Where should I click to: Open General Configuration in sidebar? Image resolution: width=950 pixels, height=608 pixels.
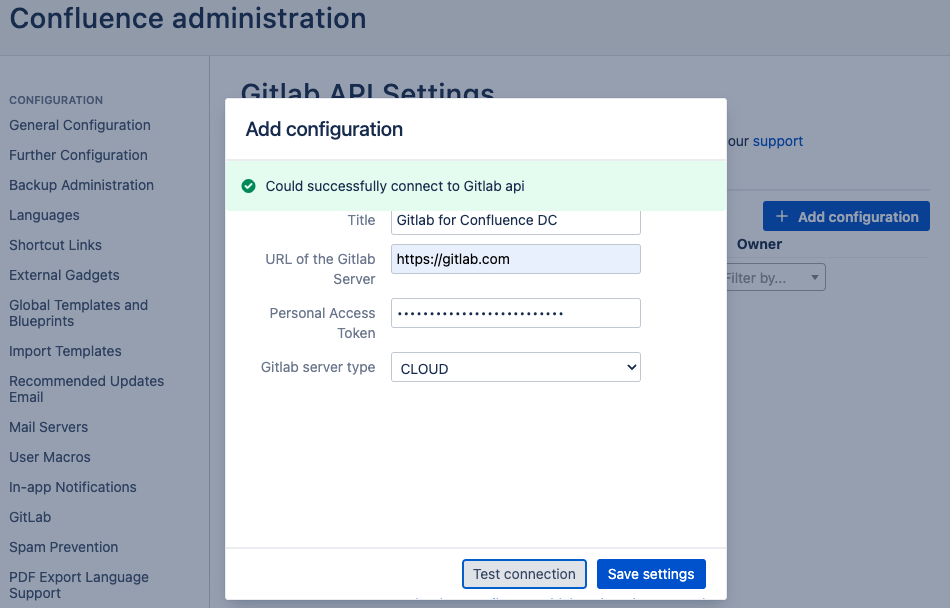(x=80, y=125)
